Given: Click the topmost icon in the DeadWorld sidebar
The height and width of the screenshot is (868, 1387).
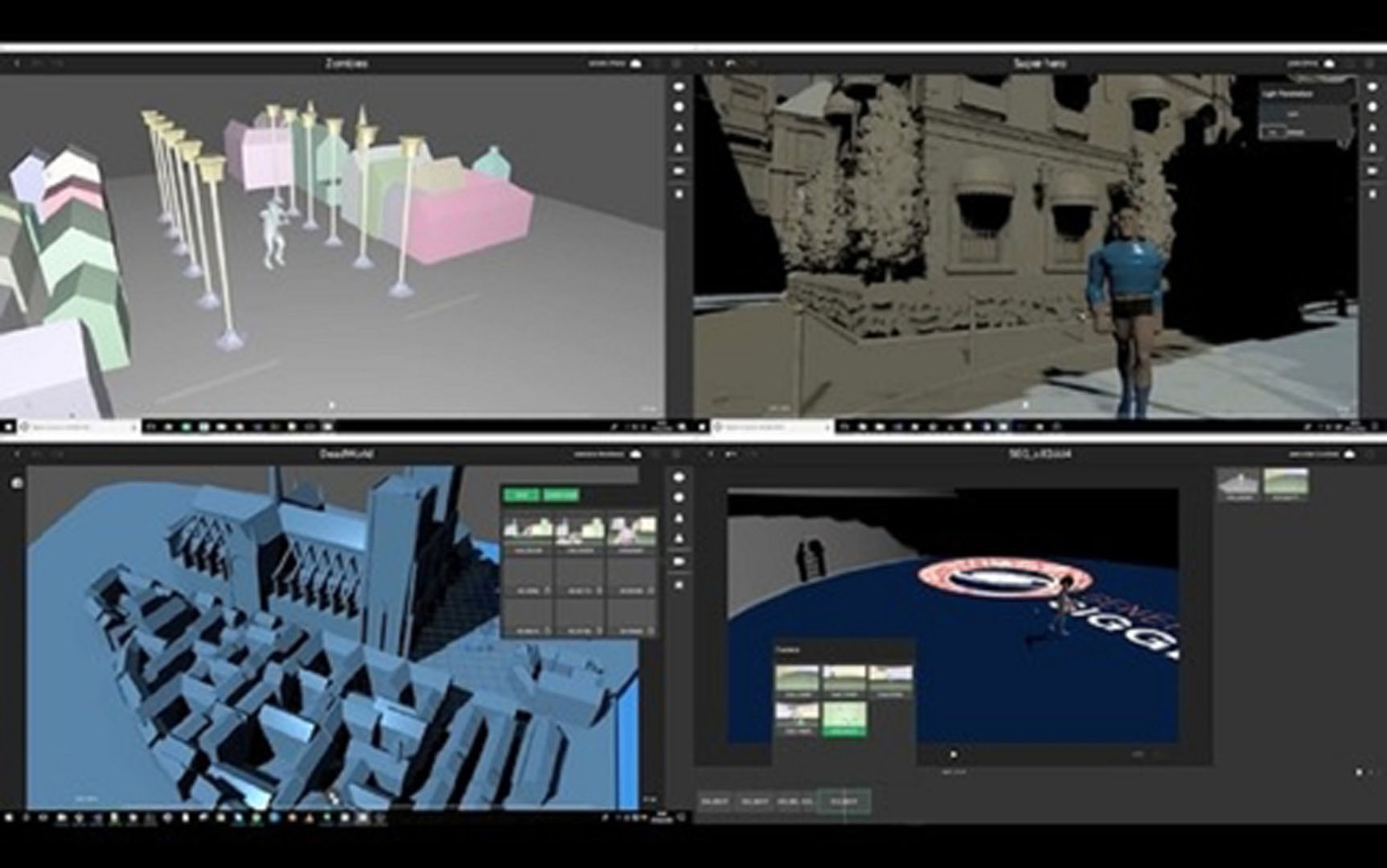Looking at the screenshot, I should [x=679, y=477].
